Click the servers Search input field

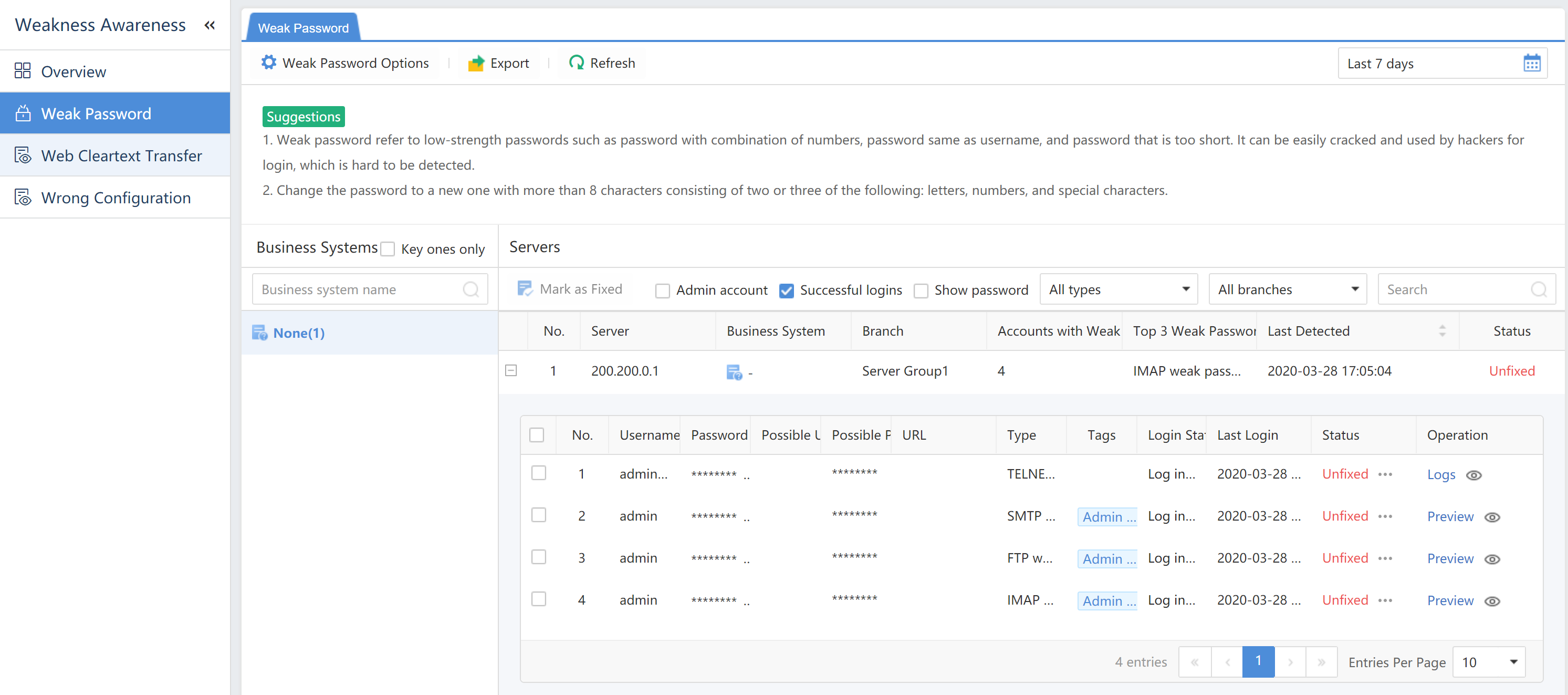click(x=1455, y=289)
